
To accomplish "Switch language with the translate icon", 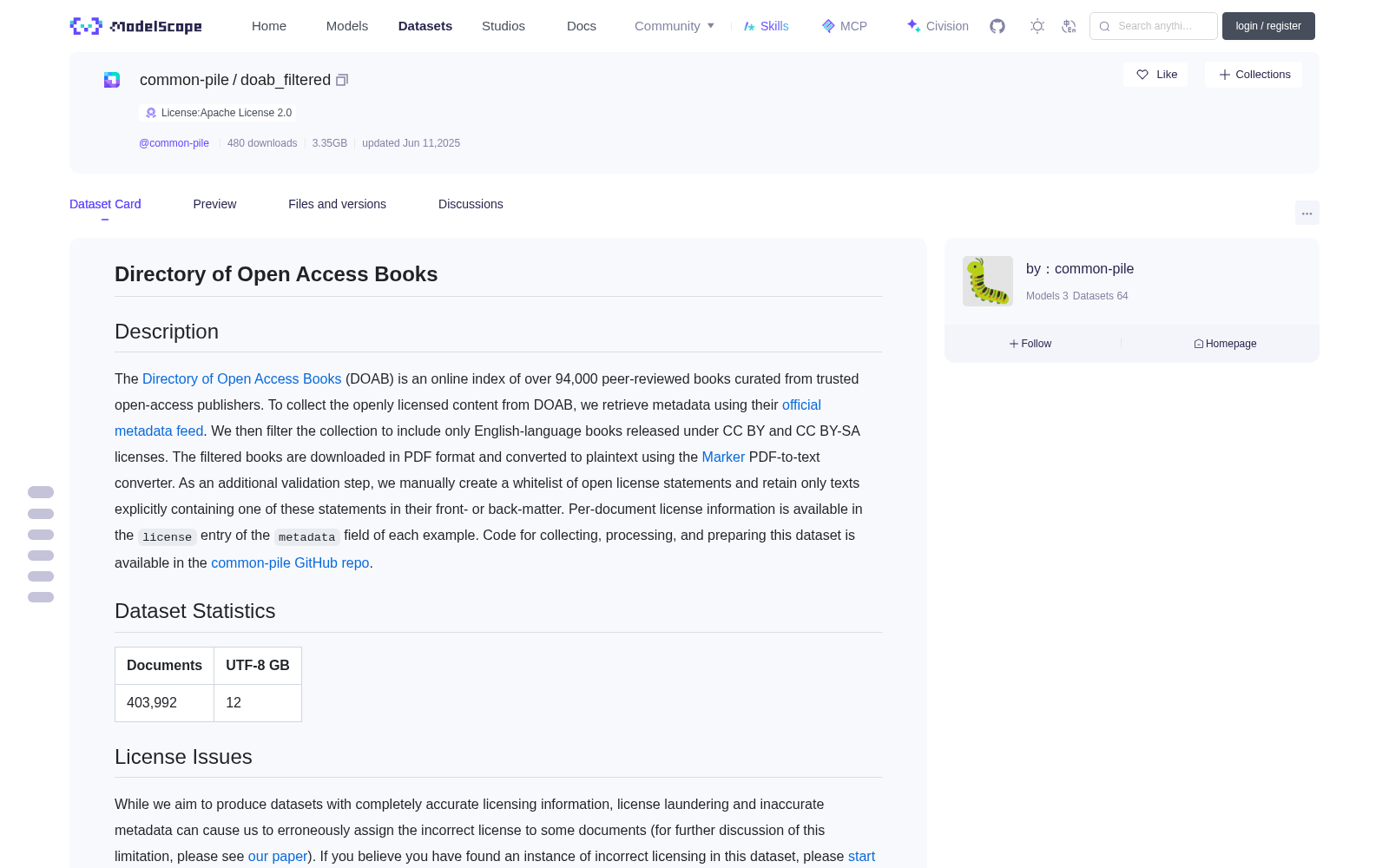I will click(x=1069, y=26).
